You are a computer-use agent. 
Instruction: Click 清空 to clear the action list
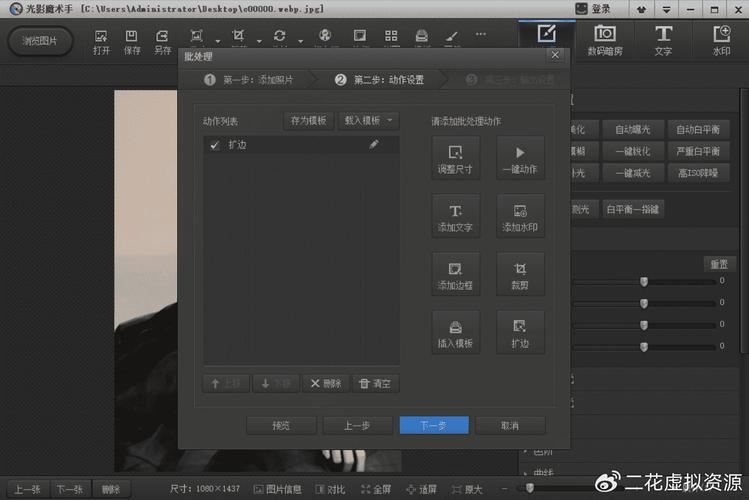375,383
